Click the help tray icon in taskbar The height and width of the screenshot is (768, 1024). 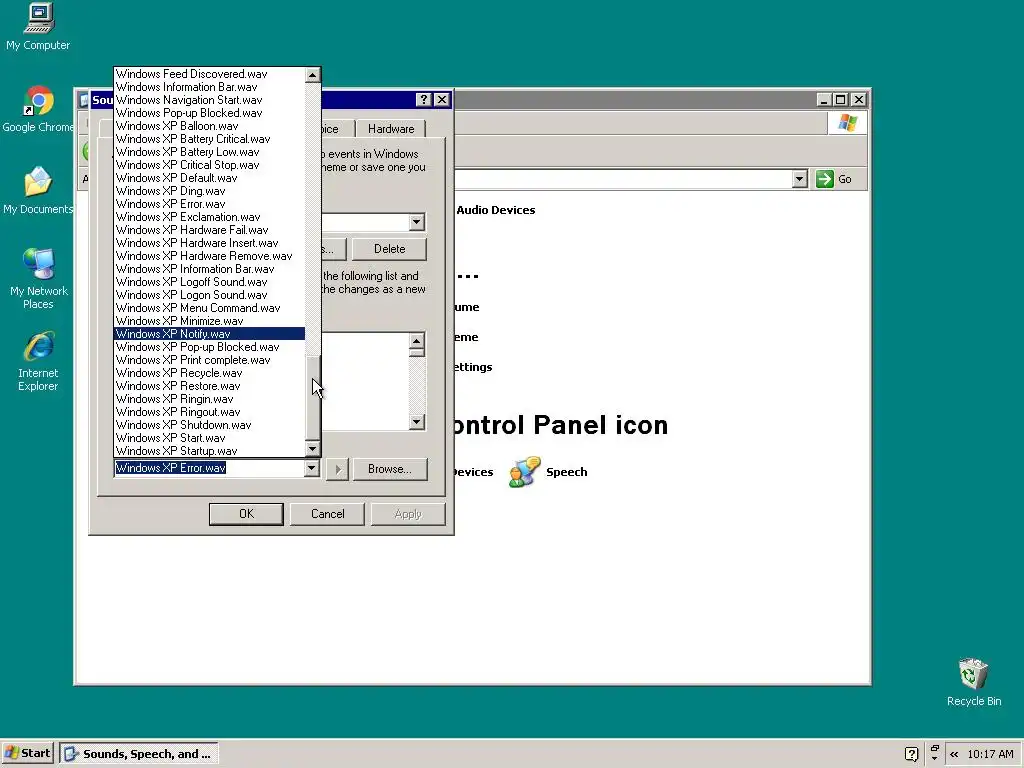coord(912,754)
